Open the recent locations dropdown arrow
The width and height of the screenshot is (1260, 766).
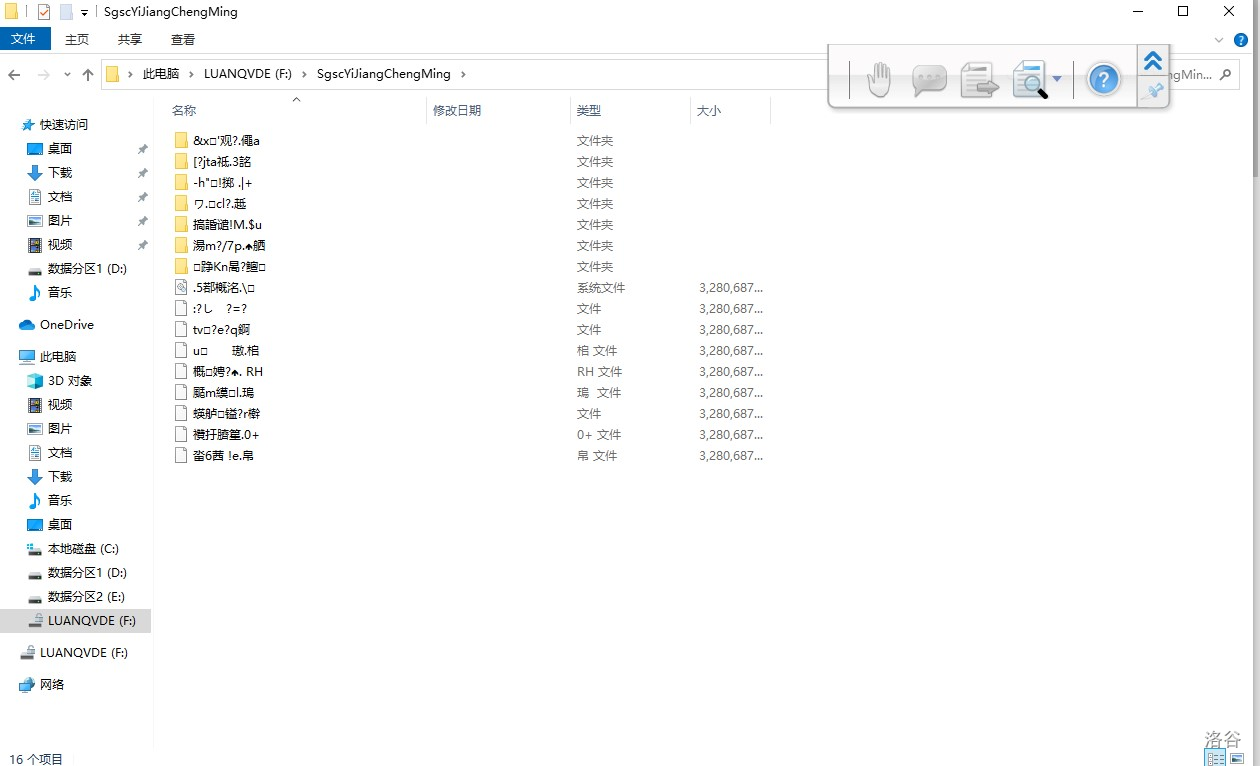(x=67, y=75)
